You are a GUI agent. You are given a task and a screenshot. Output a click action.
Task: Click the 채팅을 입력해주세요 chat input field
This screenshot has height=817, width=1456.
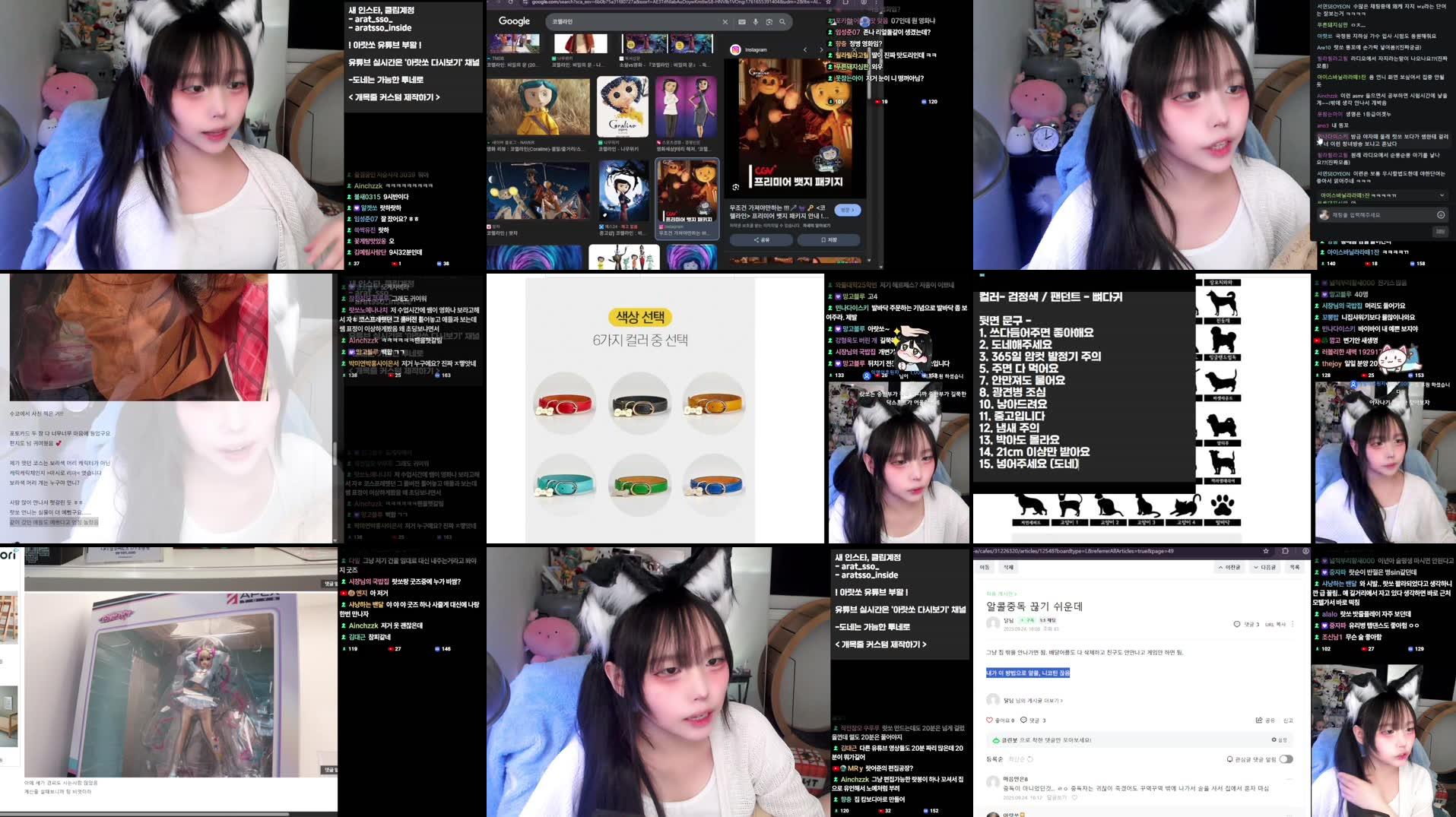pos(1367,215)
